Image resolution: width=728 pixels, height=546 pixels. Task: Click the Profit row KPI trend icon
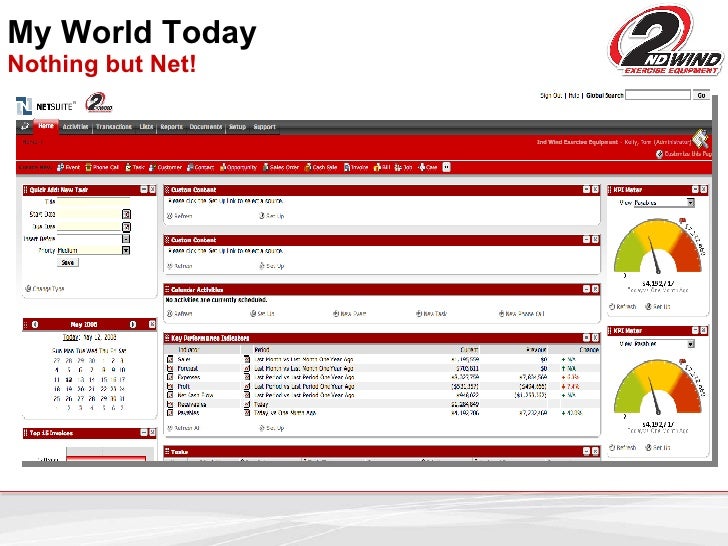tap(170, 386)
